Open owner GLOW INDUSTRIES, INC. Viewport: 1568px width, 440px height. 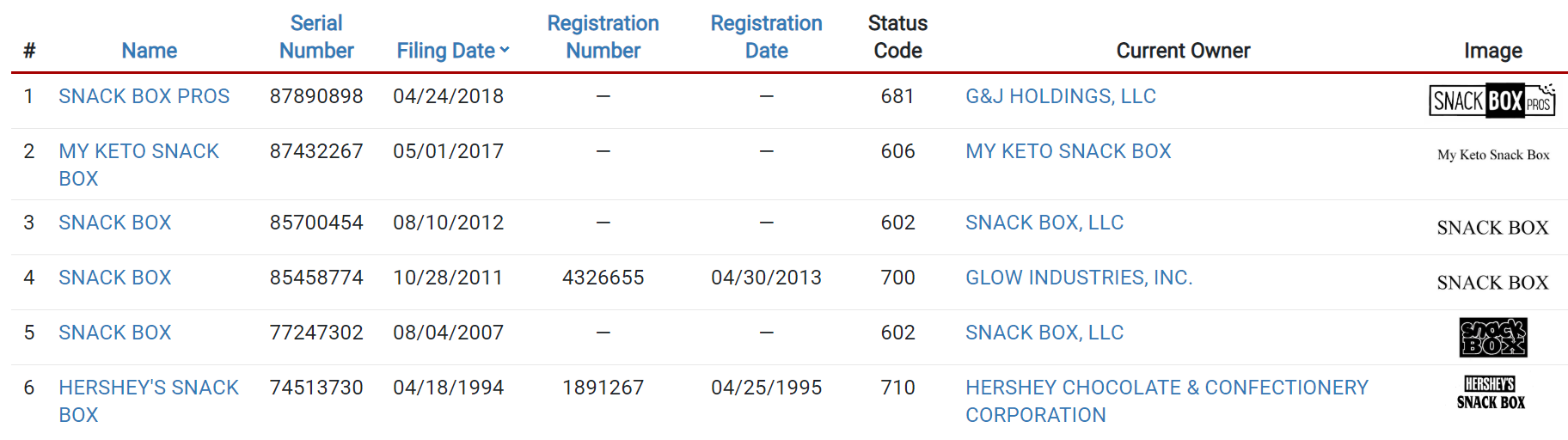pyautogui.click(x=1078, y=278)
